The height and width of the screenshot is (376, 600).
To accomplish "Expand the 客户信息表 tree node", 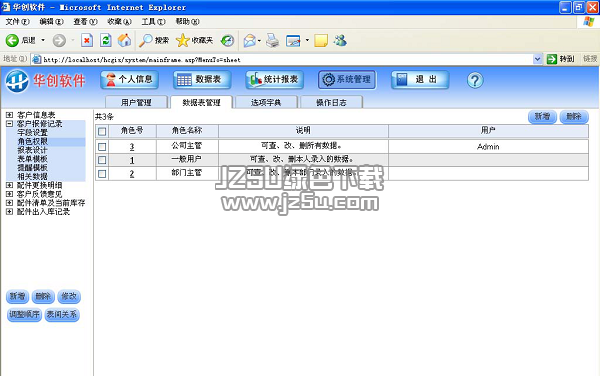I will [x=10, y=115].
